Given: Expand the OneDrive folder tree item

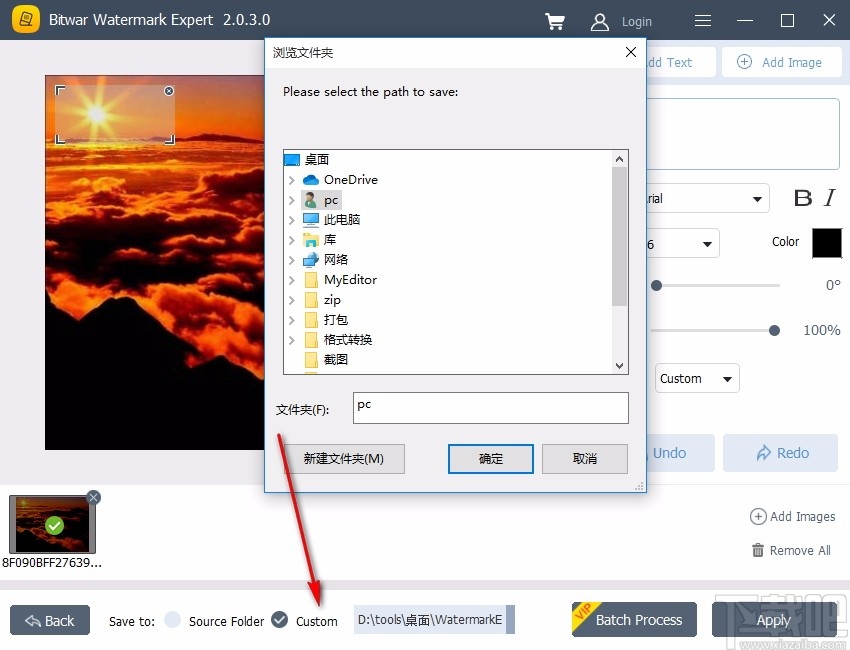Looking at the screenshot, I should click(x=291, y=180).
